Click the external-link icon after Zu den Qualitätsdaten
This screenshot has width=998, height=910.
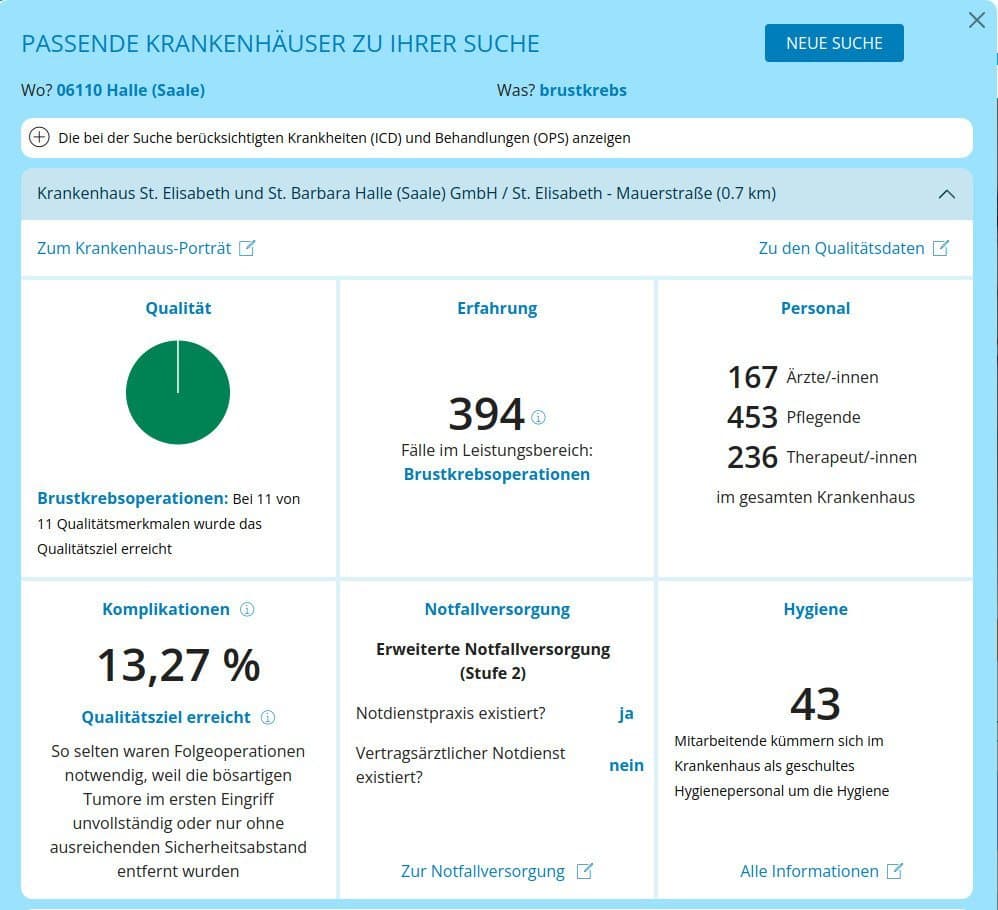pos(941,247)
